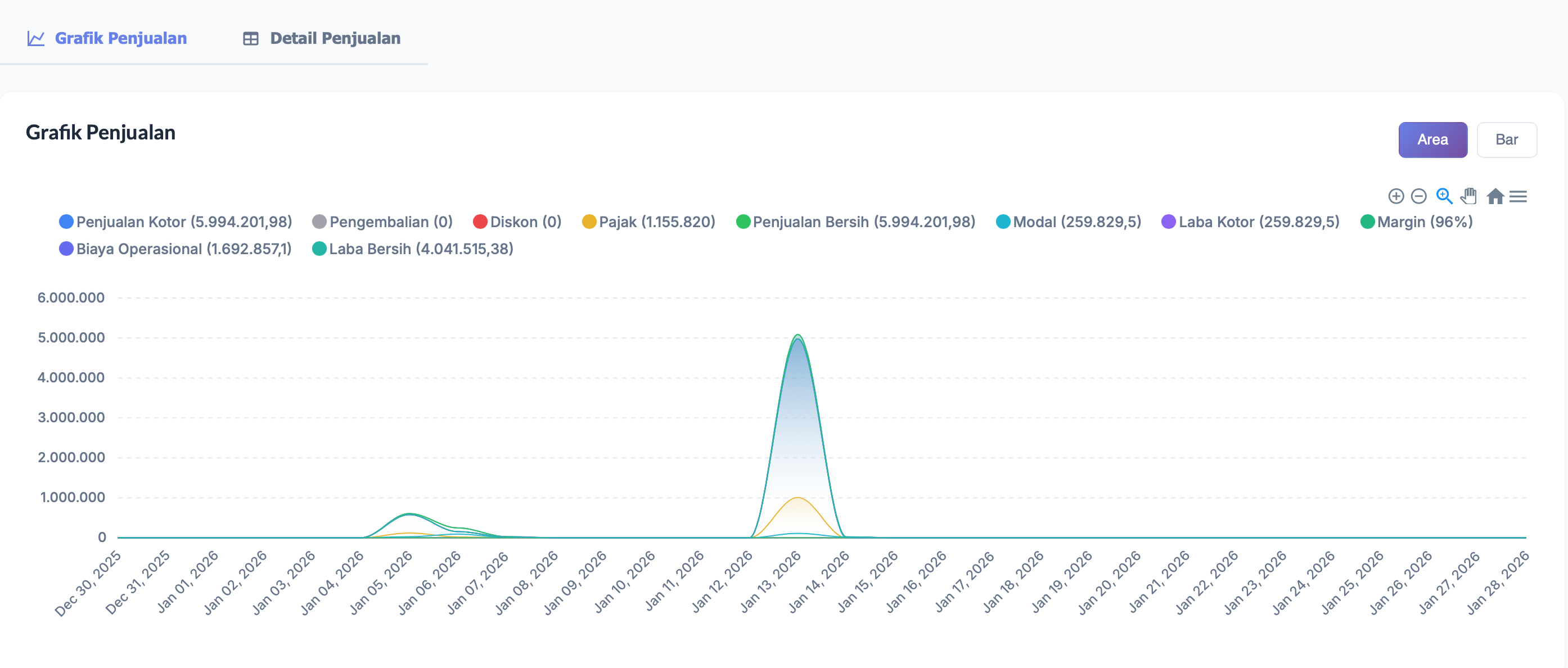Screen dimensions: 1568x668
Task: Click the chart zoom in plus icon
Action: 1396,196
